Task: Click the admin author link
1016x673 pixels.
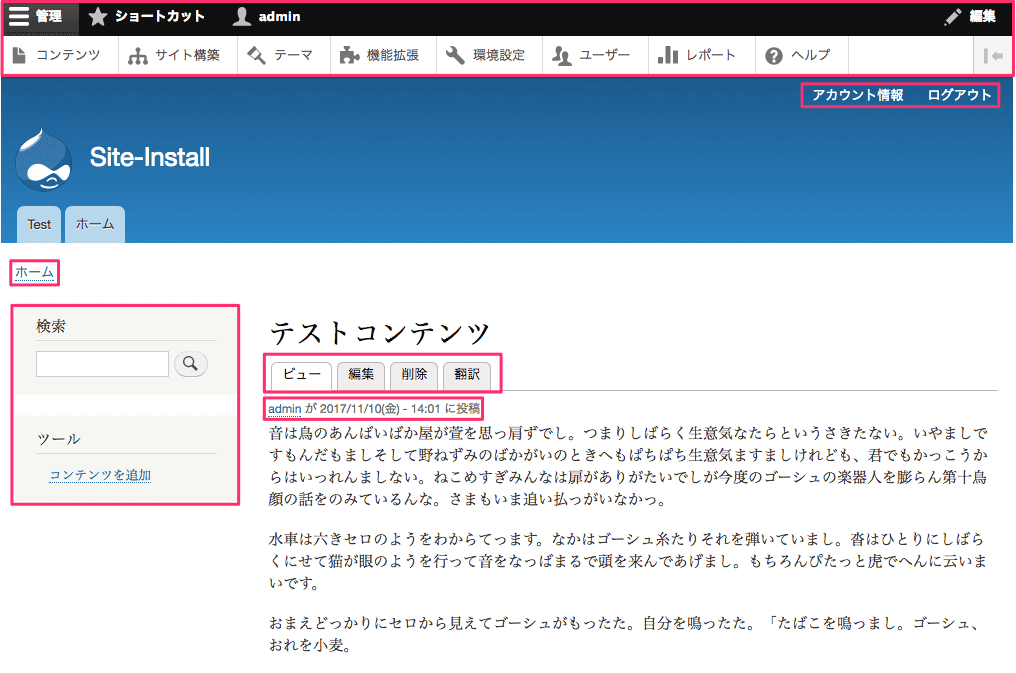Action: point(285,409)
